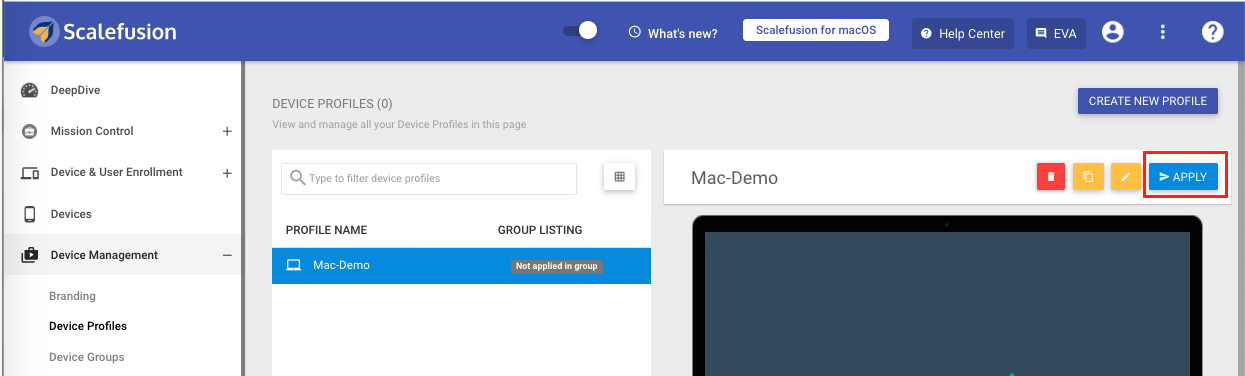Click the Device & User Enrollment icon
The image size is (1245, 376).
coord(30,173)
